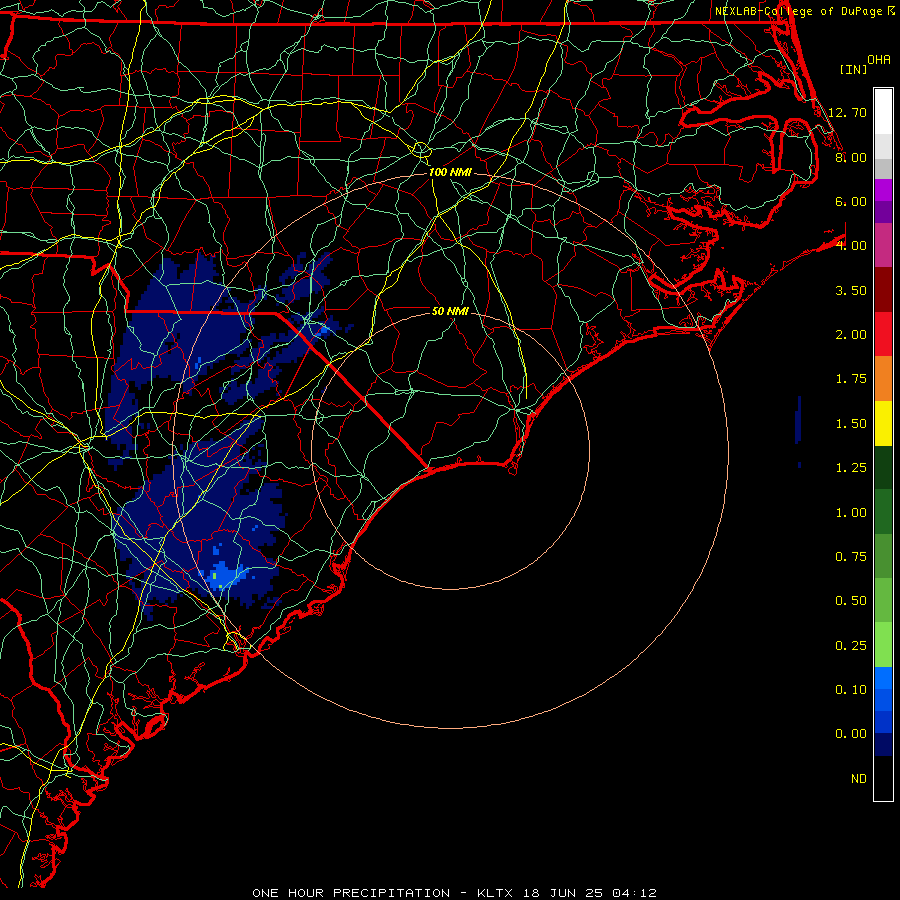Click the 50 NMI range ring label
This screenshot has height=900, width=900.
click(450, 311)
